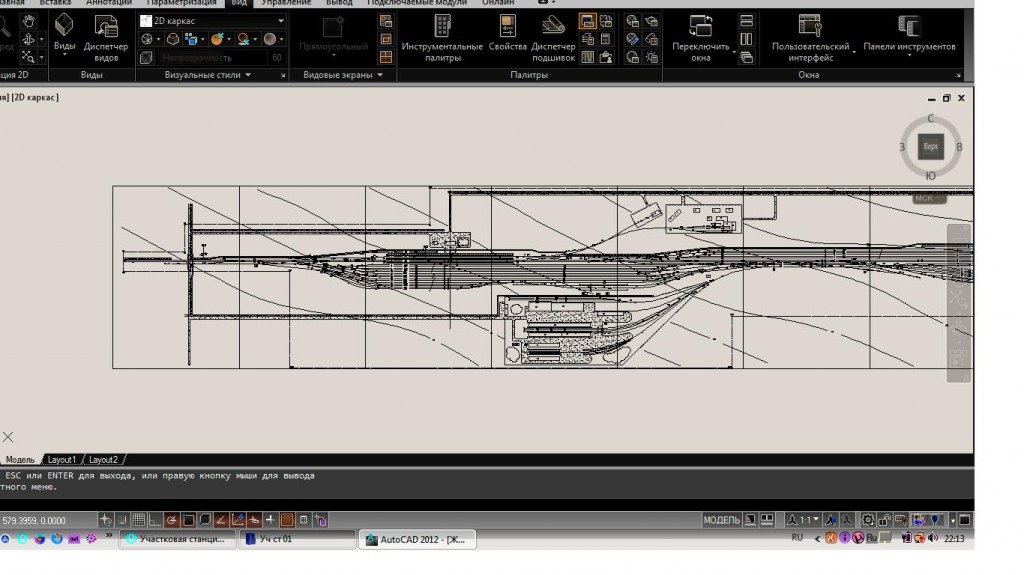
Task: Switch to the Layout2 tab
Action: coord(103,459)
